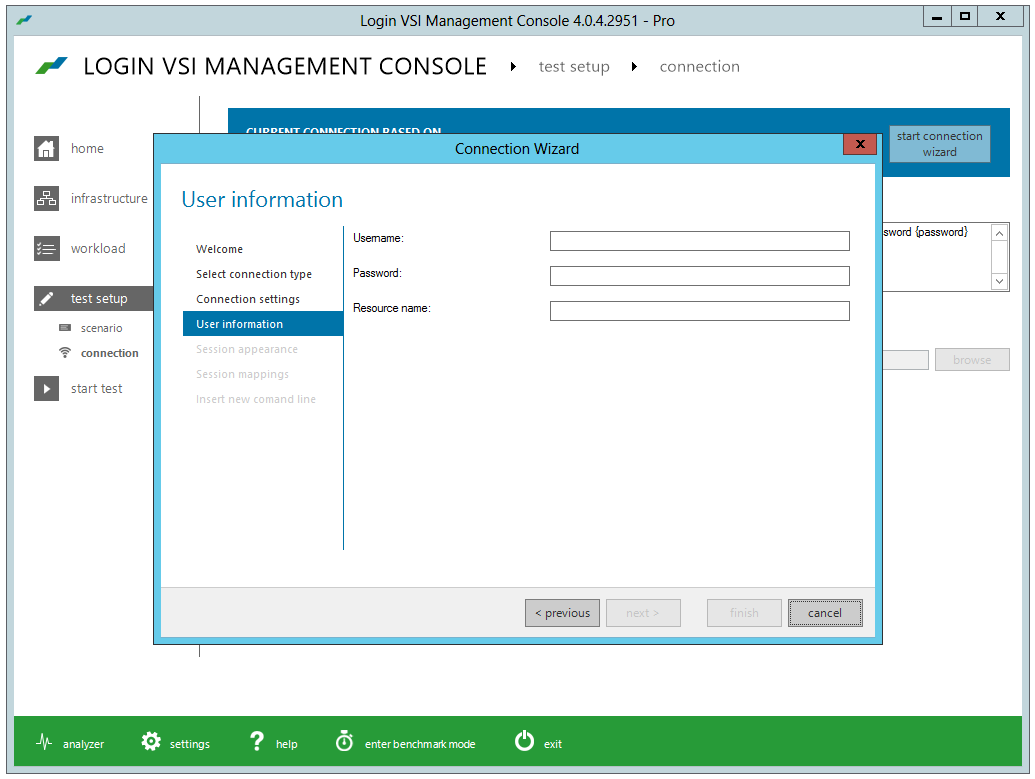This screenshot has width=1035, height=779.
Task: Click the help label in bottom bar
Action: (x=286, y=744)
